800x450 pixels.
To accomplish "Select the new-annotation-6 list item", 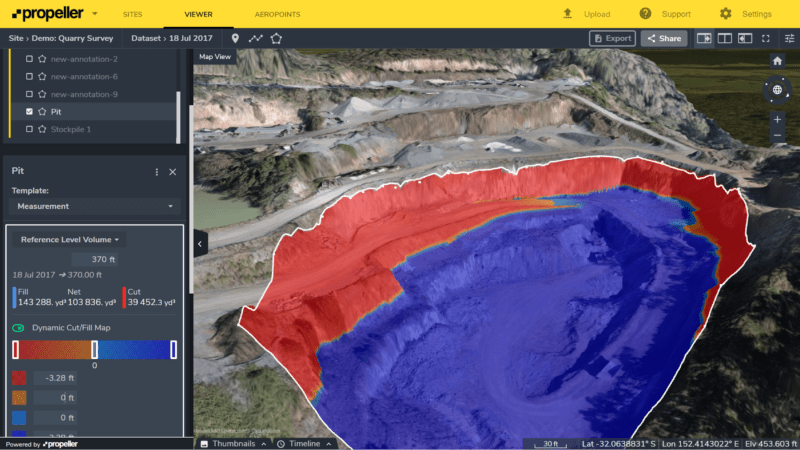I will 93,77.
